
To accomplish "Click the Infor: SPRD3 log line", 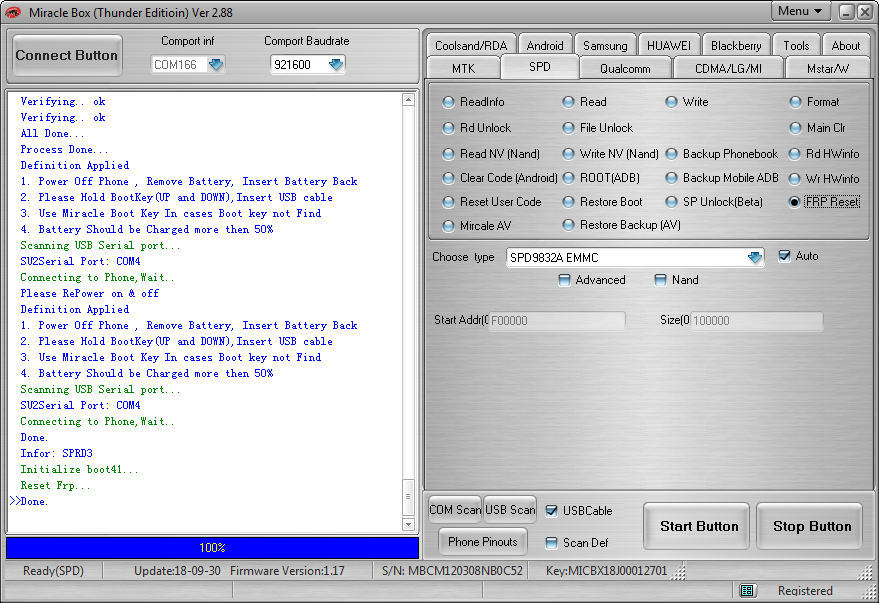I will (57, 453).
